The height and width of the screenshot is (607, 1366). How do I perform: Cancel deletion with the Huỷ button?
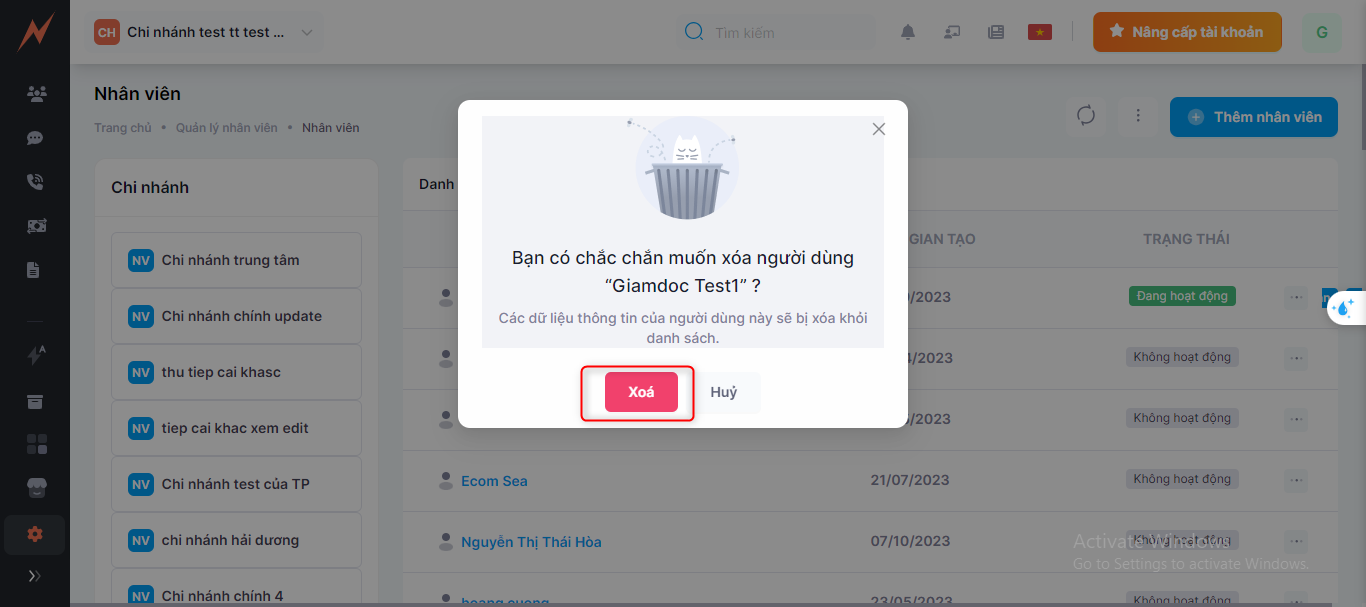pyautogui.click(x=723, y=392)
